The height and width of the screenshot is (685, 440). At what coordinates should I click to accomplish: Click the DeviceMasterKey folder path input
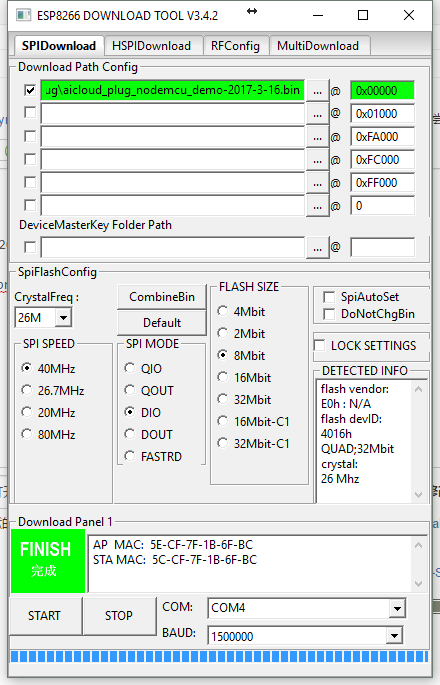click(x=173, y=247)
